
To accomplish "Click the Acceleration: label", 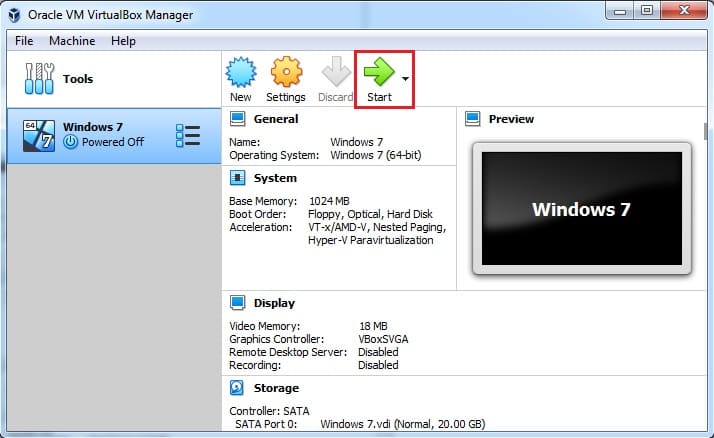I will pos(260,227).
